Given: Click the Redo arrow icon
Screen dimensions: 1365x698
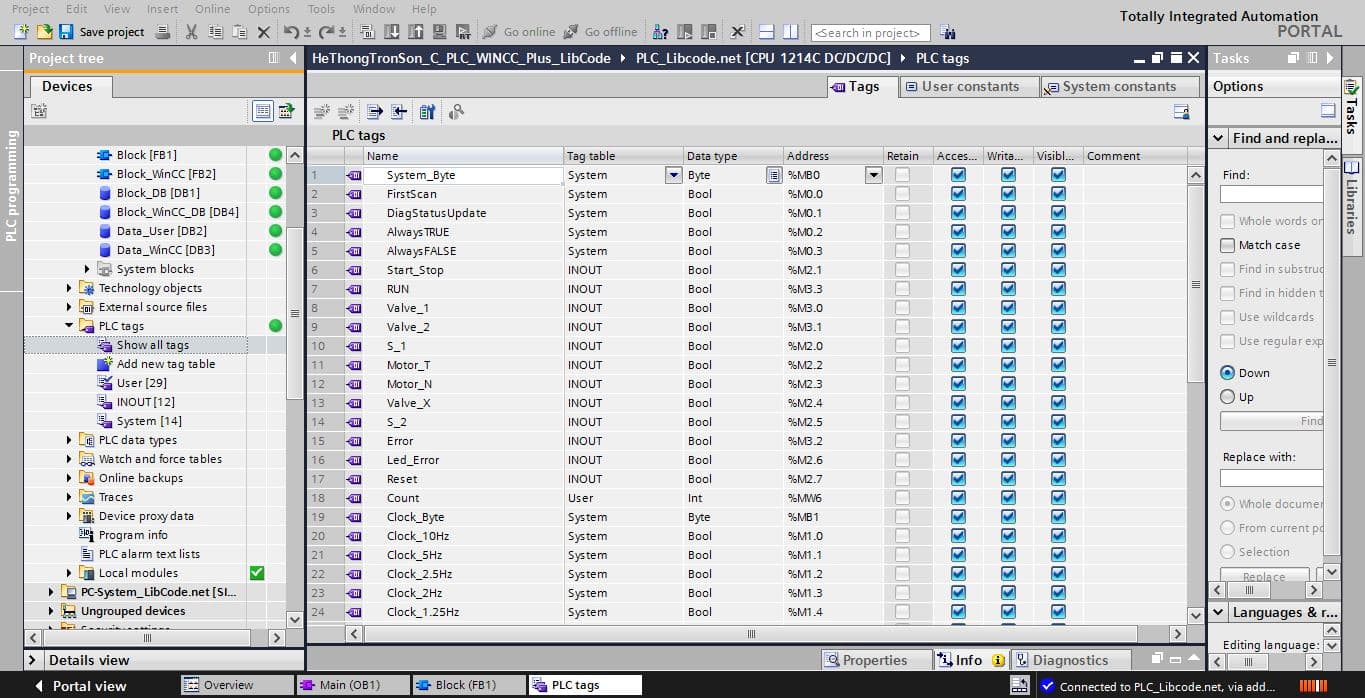Looking at the screenshot, I should click(x=327, y=32).
